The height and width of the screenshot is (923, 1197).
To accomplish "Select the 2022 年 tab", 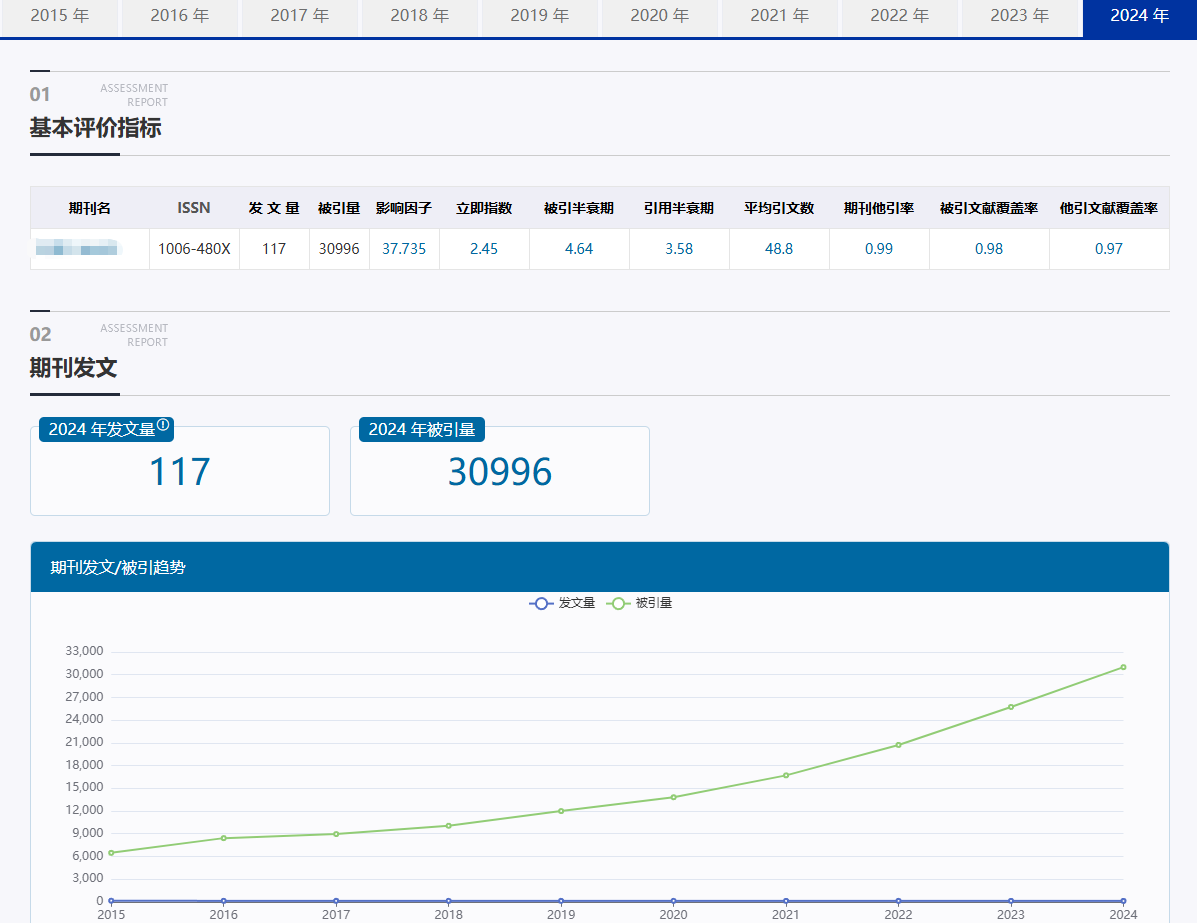I will coord(900,17).
